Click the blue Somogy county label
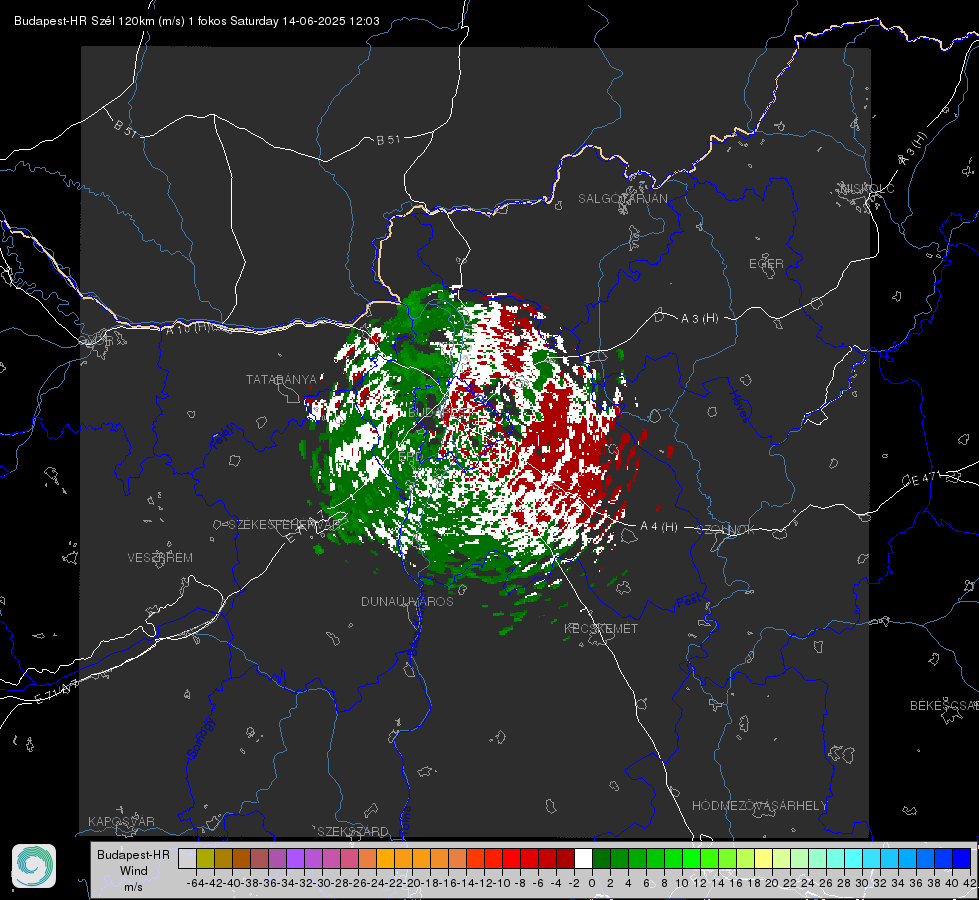Image resolution: width=979 pixels, height=900 pixels. [x=201, y=738]
